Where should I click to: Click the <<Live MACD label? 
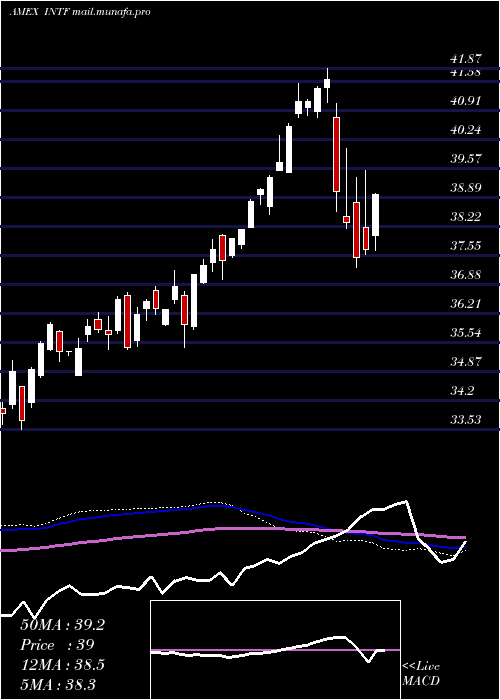[x=421, y=674]
